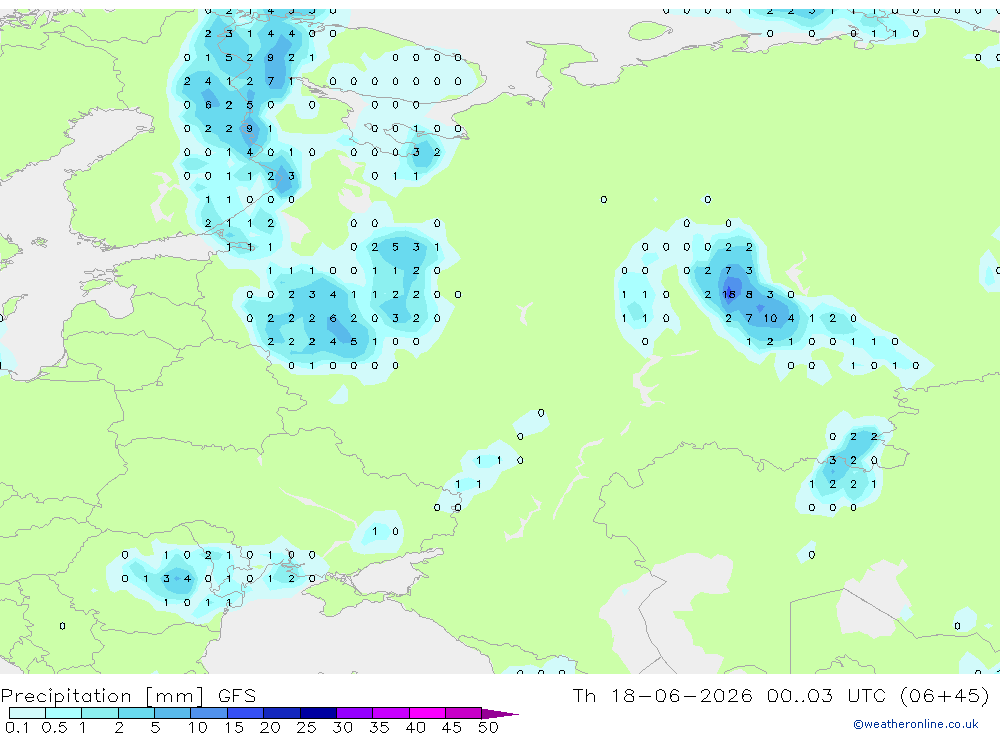Viewport: 1000px width, 733px height.
Task: Click the '50' legend scale label
Action: pyautogui.click(x=489, y=727)
